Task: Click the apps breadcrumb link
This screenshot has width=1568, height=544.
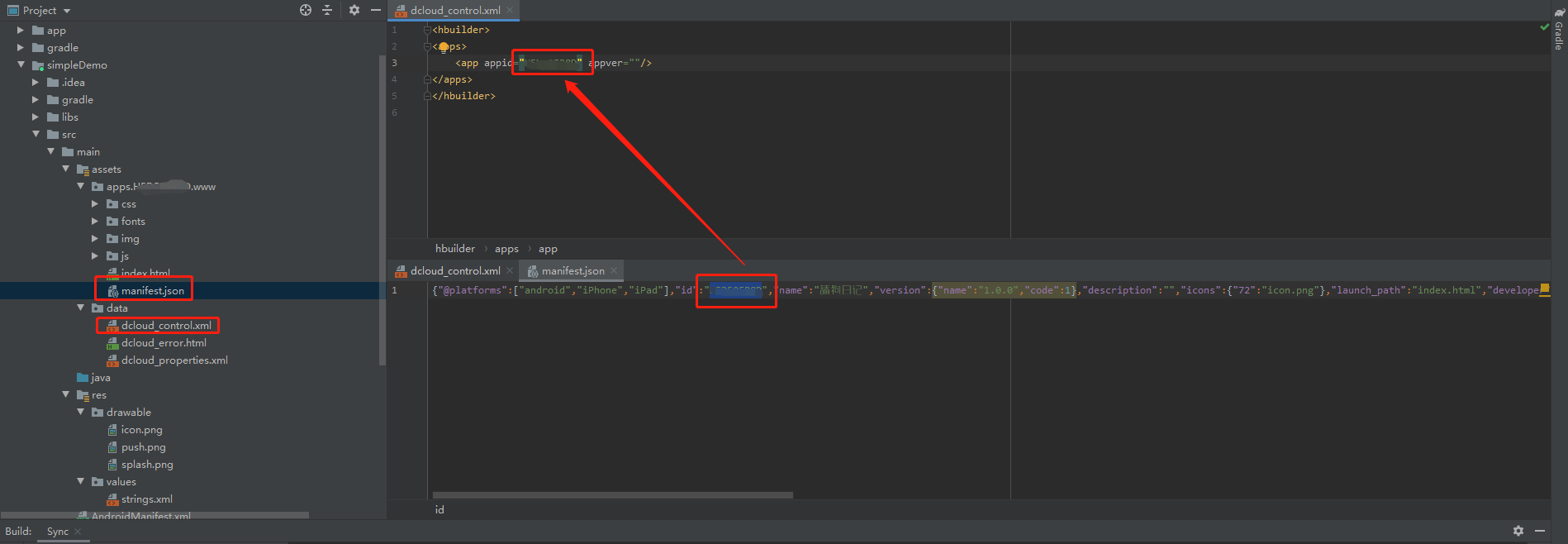Action: [506, 249]
